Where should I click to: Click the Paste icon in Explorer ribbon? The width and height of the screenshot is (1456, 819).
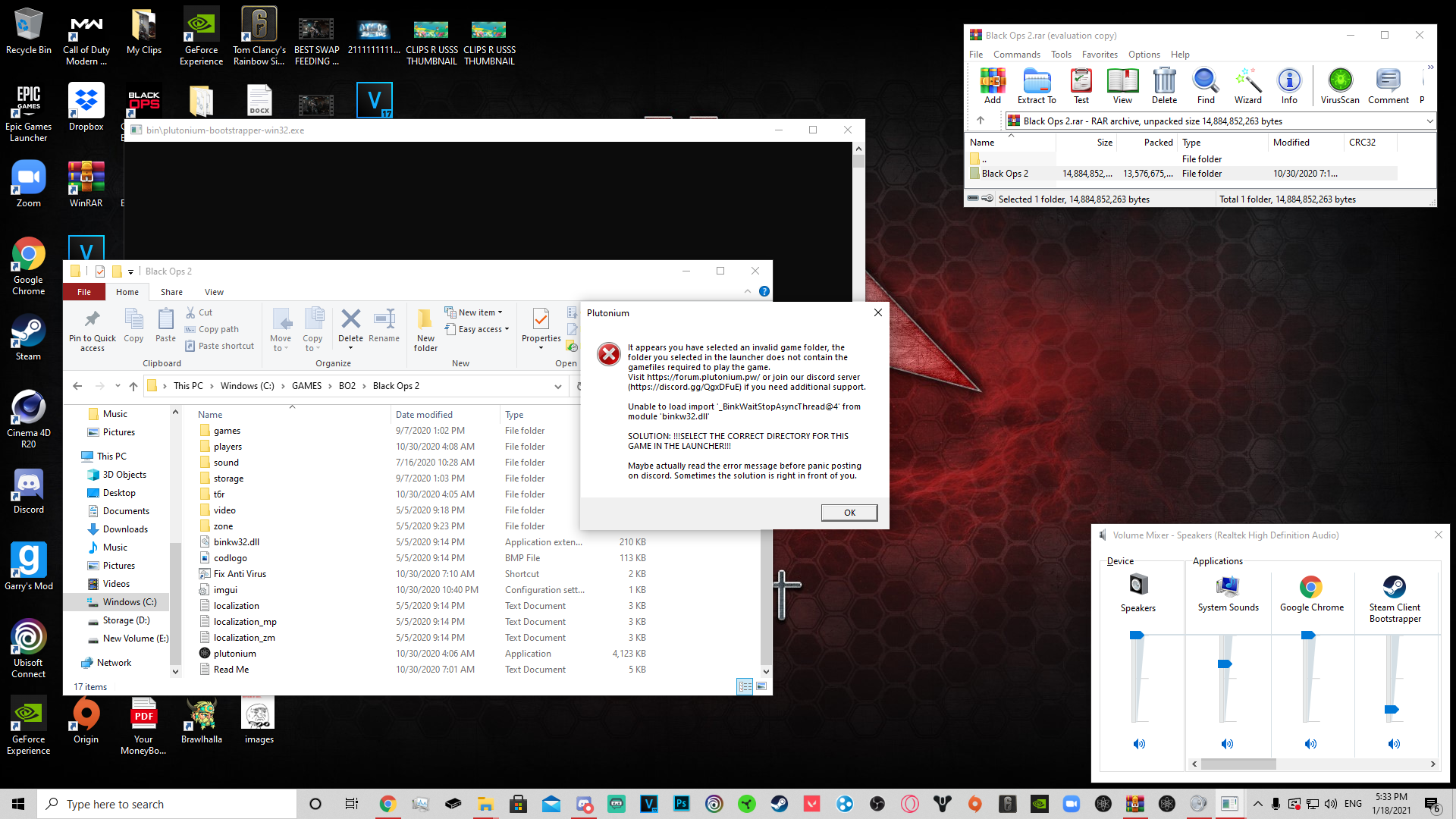click(x=165, y=326)
